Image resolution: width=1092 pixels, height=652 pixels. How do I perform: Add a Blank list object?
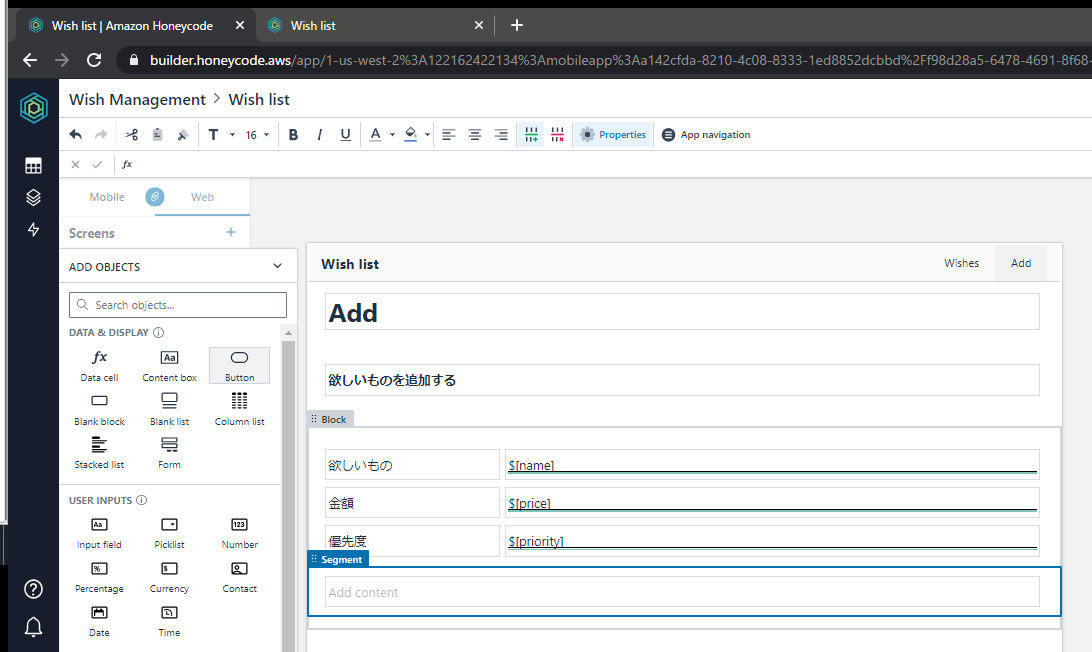pyautogui.click(x=169, y=410)
